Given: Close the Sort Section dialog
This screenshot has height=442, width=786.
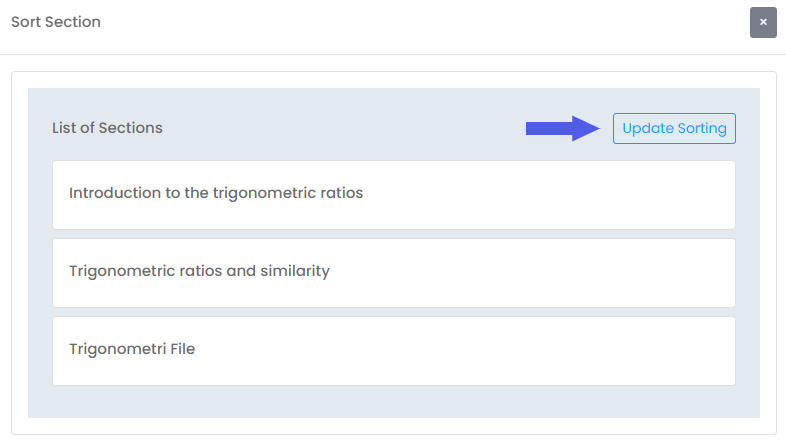Looking at the screenshot, I should click(763, 22).
